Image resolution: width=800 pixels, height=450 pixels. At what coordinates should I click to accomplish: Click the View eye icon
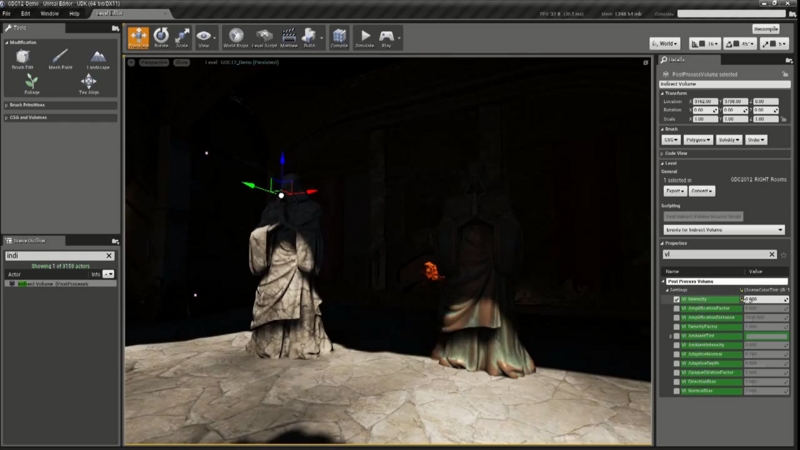tap(204, 38)
